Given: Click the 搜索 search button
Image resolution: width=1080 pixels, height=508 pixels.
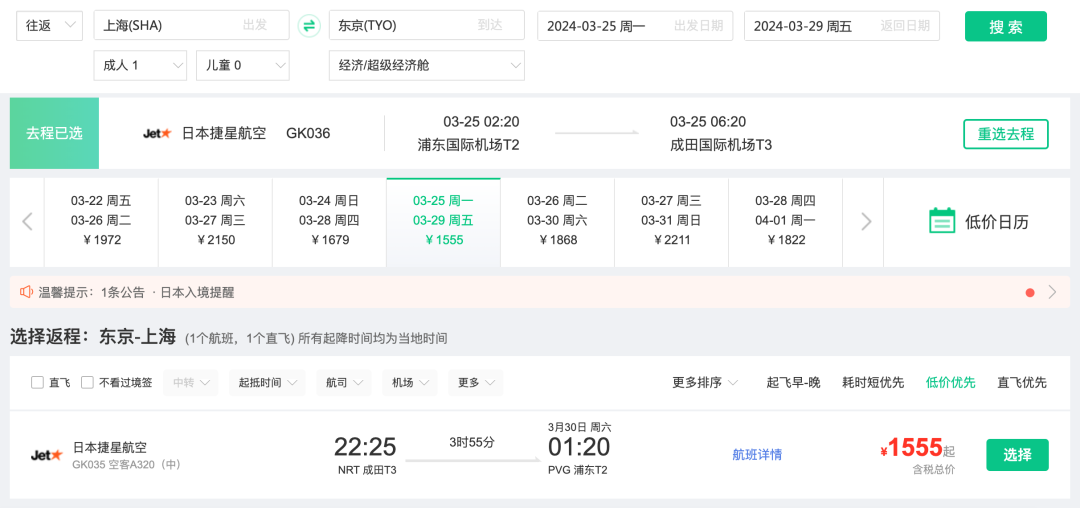Looking at the screenshot, I should pyautogui.click(x=1005, y=27).
